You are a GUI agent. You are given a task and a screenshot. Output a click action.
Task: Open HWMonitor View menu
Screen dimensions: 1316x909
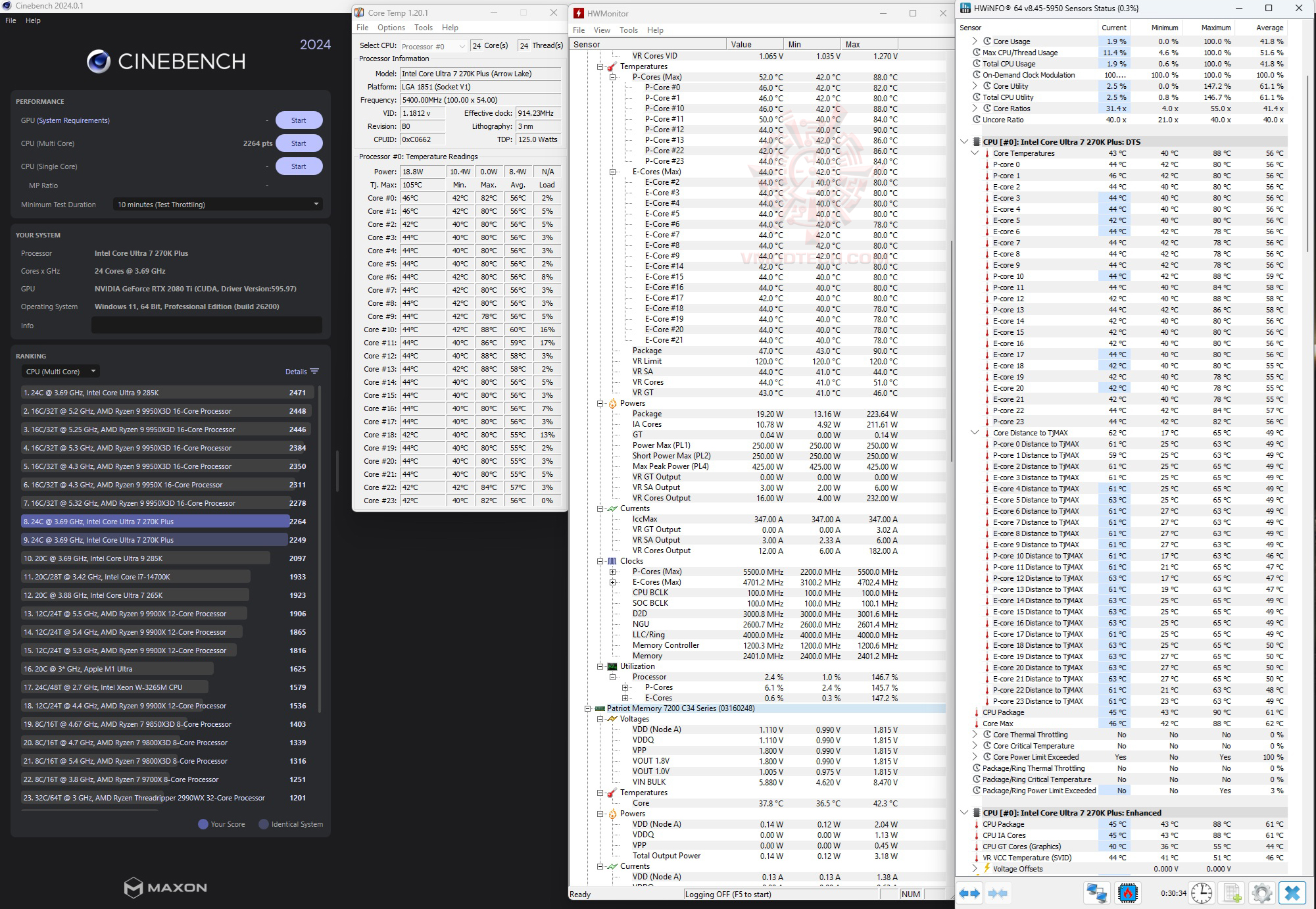(x=602, y=30)
